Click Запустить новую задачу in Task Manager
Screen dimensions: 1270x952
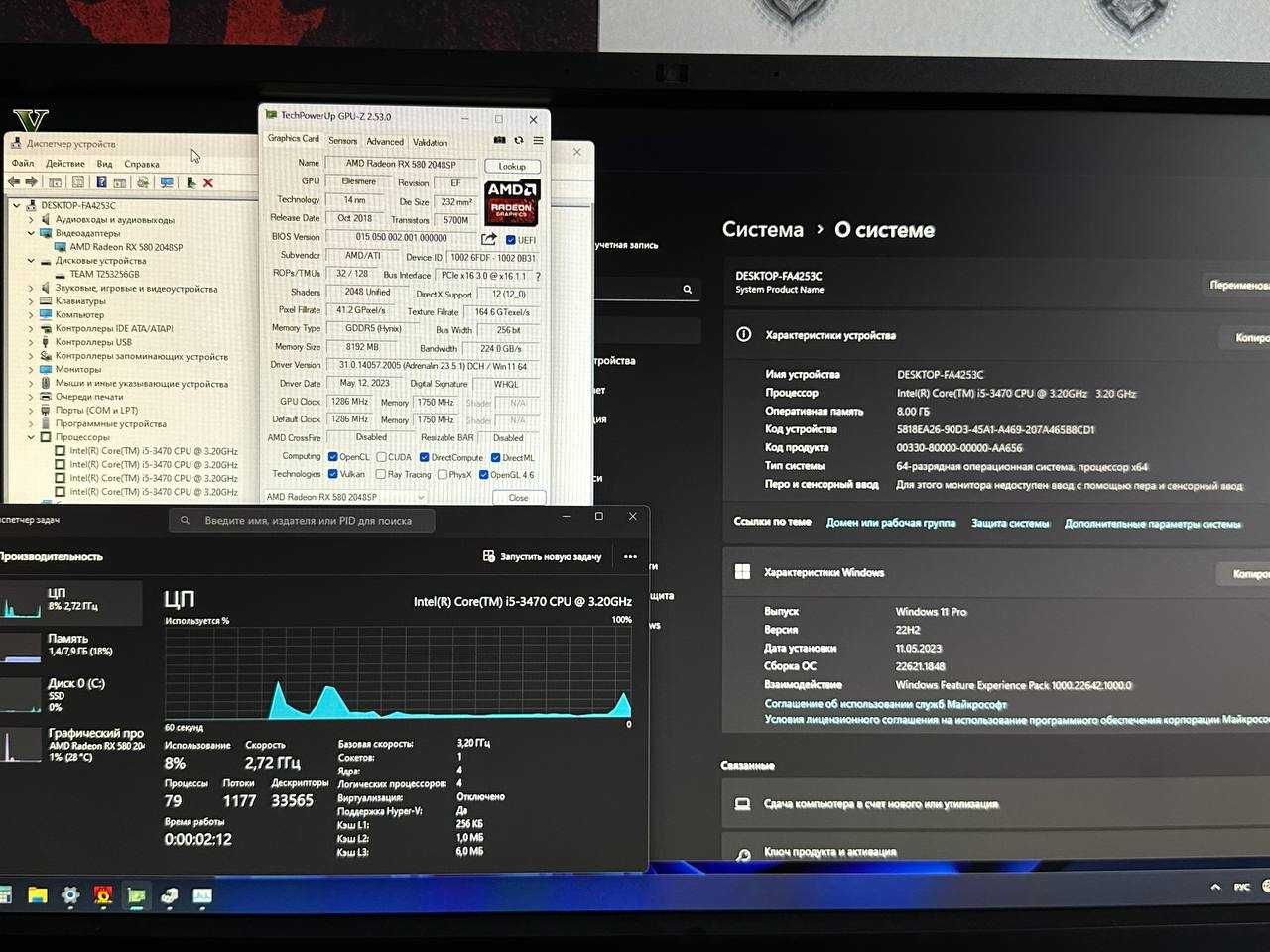coord(543,556)
